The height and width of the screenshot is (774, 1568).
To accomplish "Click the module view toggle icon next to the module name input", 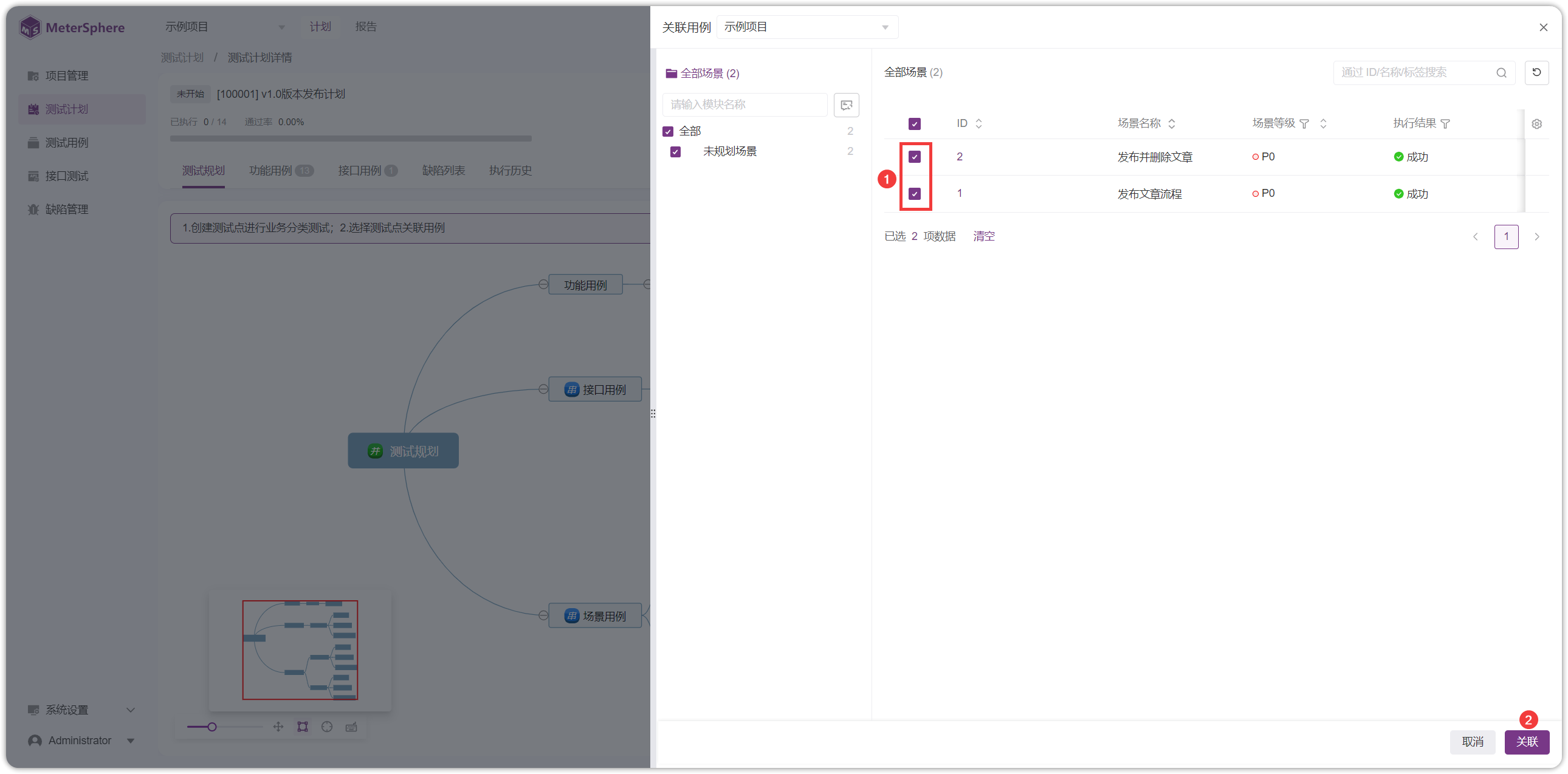I will (846, 104).
